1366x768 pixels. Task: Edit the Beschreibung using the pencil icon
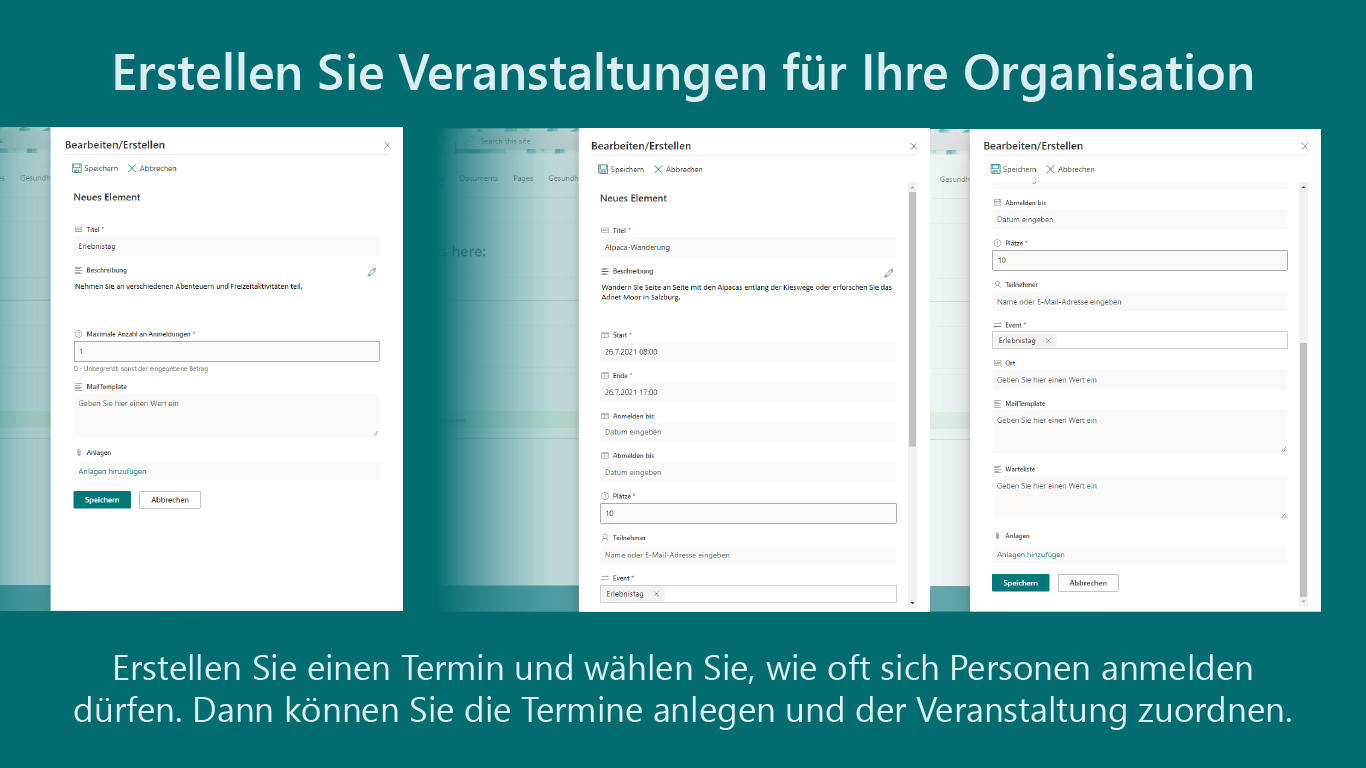[371, 271]
